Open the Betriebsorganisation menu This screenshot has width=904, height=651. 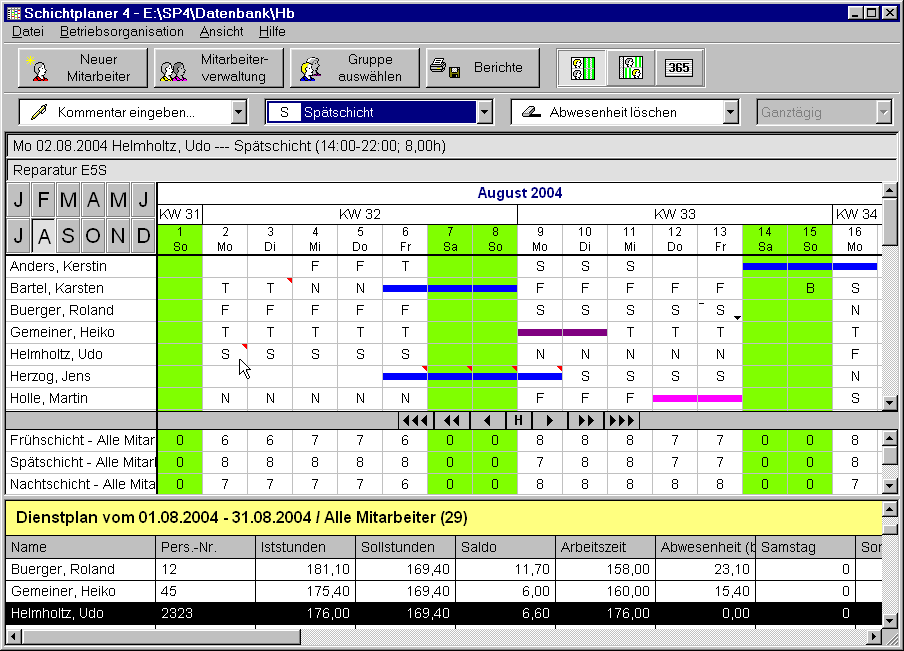[x=122, y=32]
